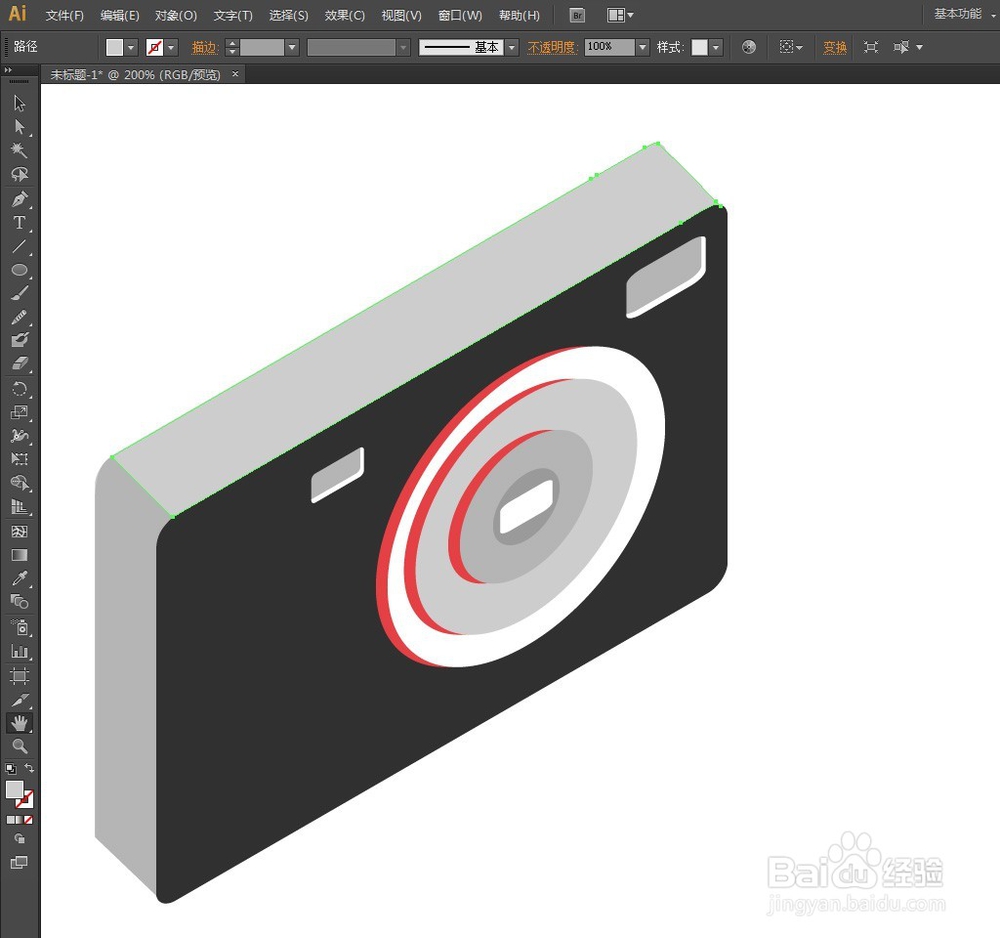1000x938 pixels.
Task: Pick the Blend tool
Action: [x=19, y=601]
